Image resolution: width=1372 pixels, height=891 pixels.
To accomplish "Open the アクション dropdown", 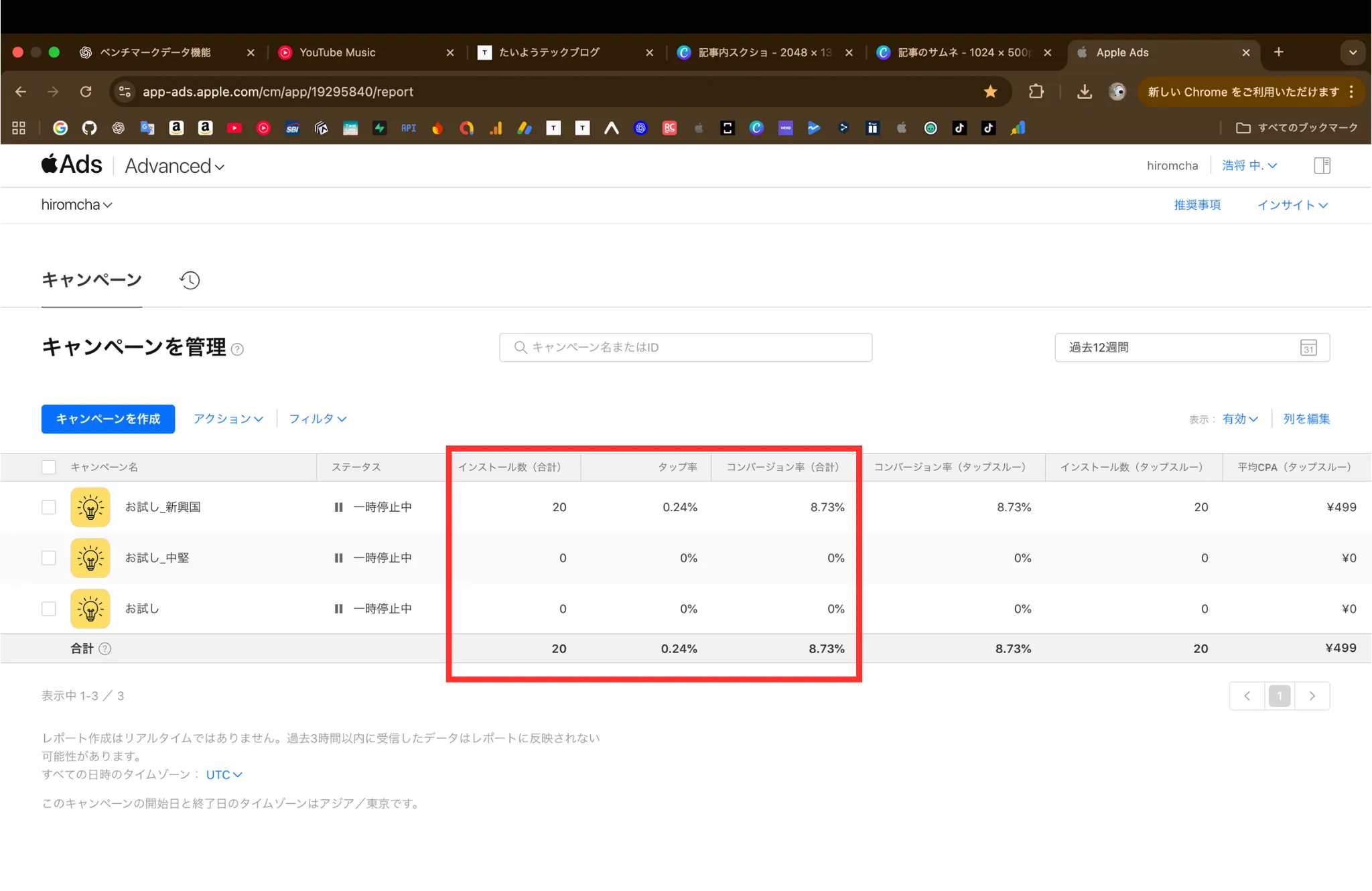I will (227, 419).
